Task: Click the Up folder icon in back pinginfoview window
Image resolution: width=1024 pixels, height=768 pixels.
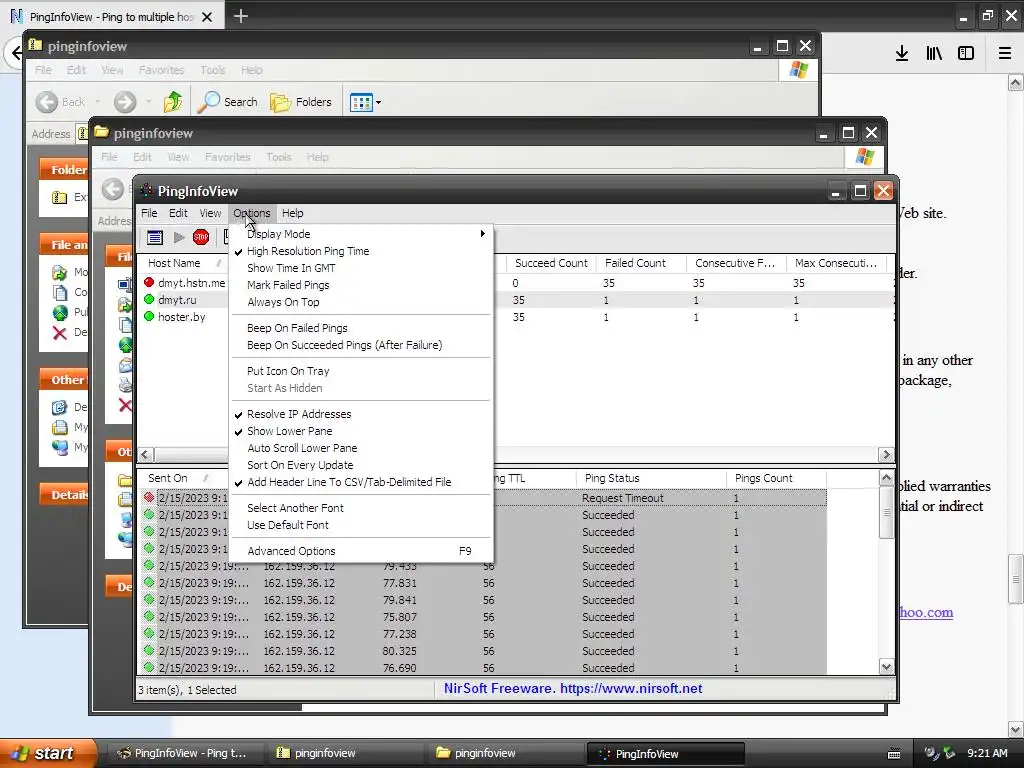Action: pyautogui.click(x=173, y=101)
